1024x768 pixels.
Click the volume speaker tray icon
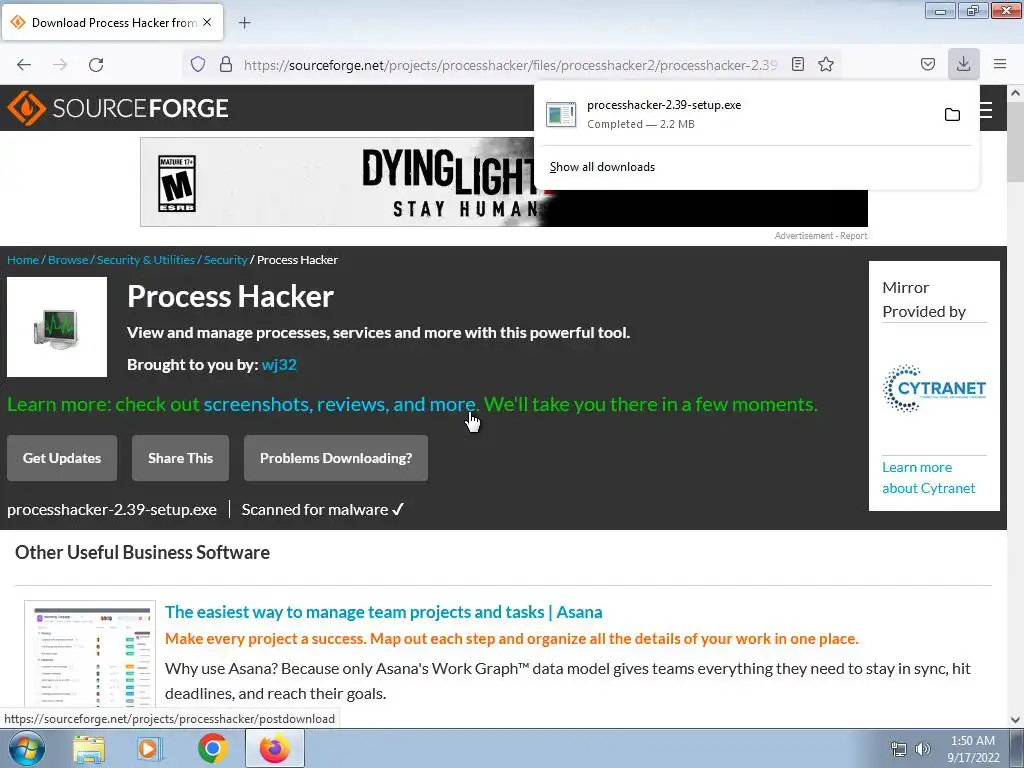[923, 749]
